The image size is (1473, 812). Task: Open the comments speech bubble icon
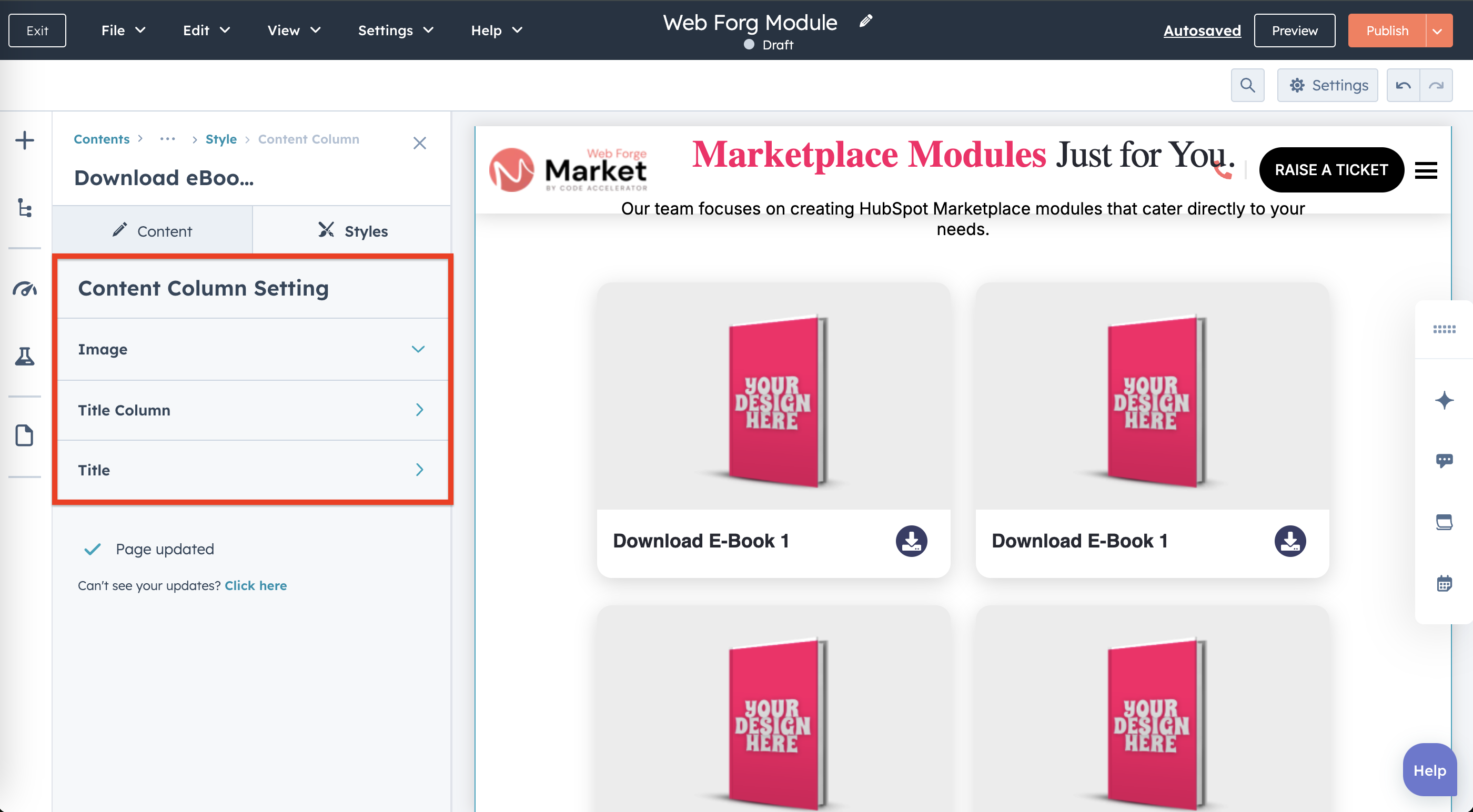[x=1444, y=460]
